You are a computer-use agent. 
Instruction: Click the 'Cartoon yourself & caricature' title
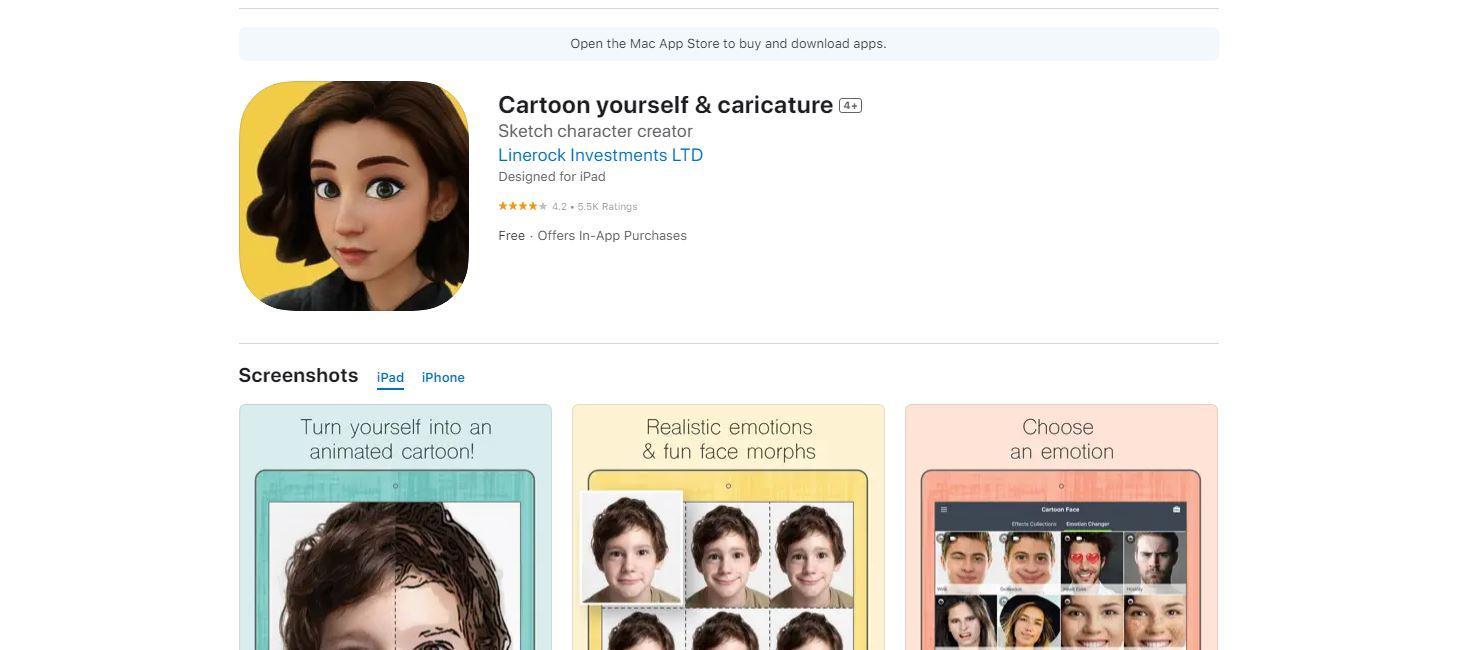(665, 105)
